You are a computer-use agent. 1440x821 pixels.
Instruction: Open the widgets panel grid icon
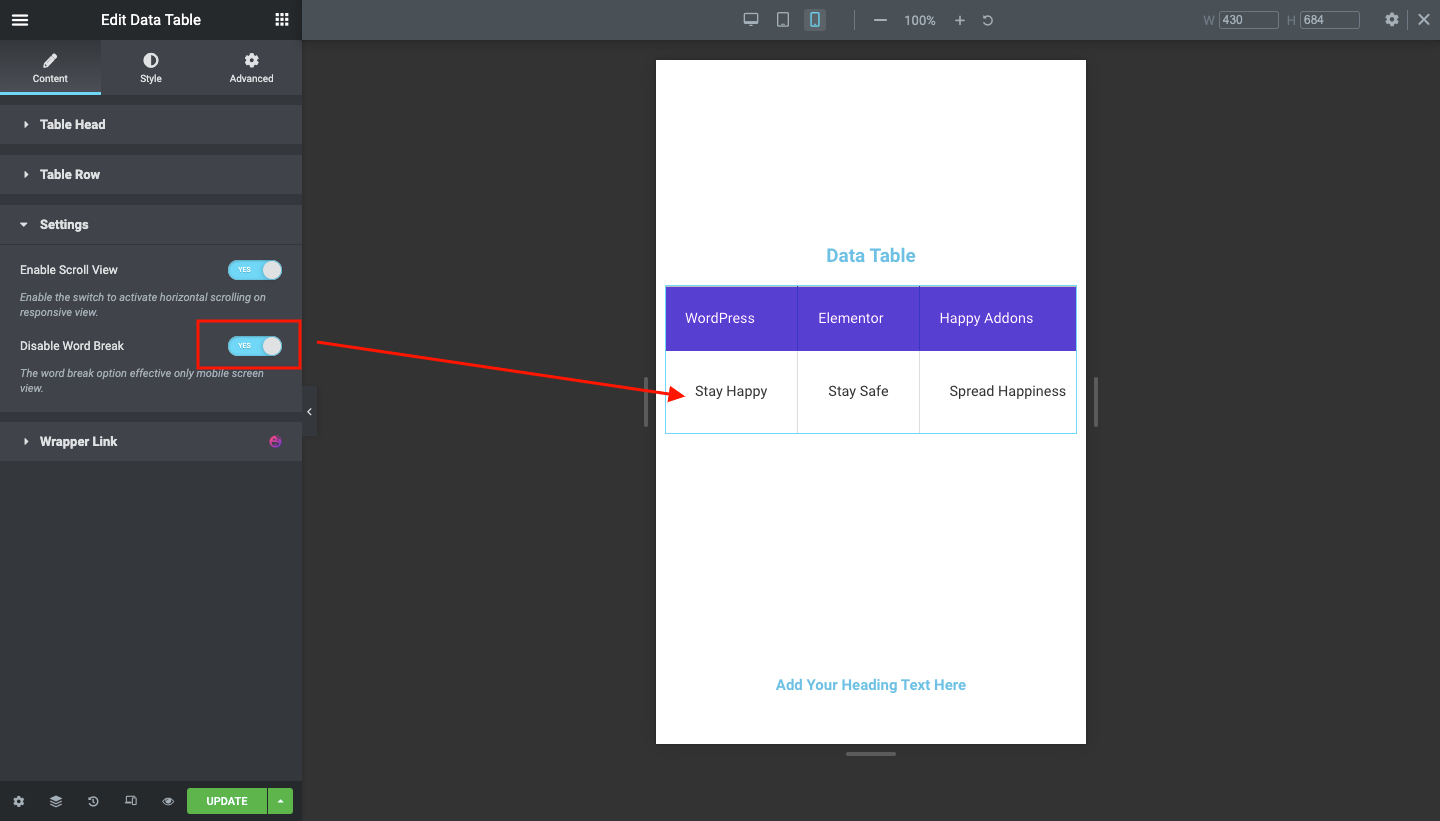click(x=281, y=19)
